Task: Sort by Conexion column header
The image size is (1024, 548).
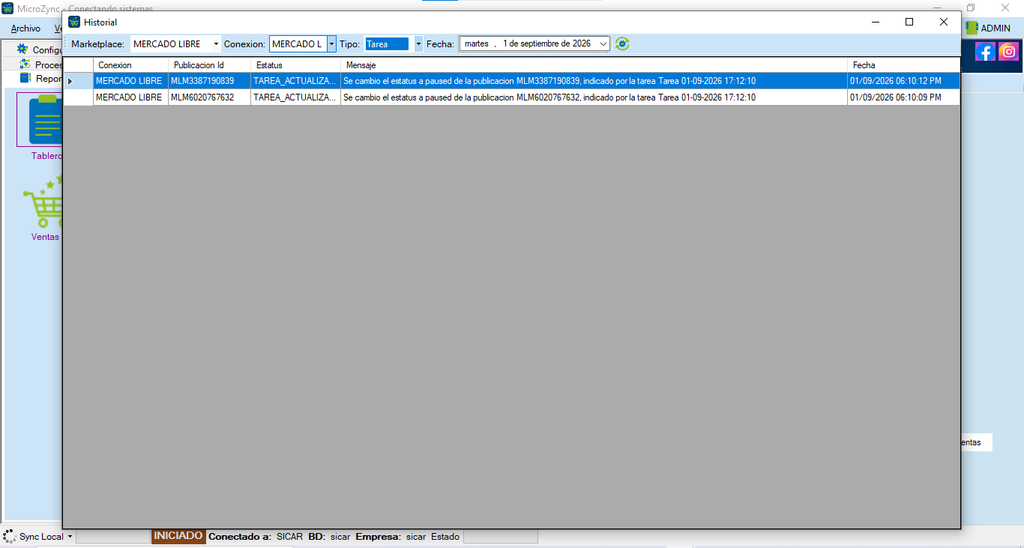Action: [x=131, y=65]
